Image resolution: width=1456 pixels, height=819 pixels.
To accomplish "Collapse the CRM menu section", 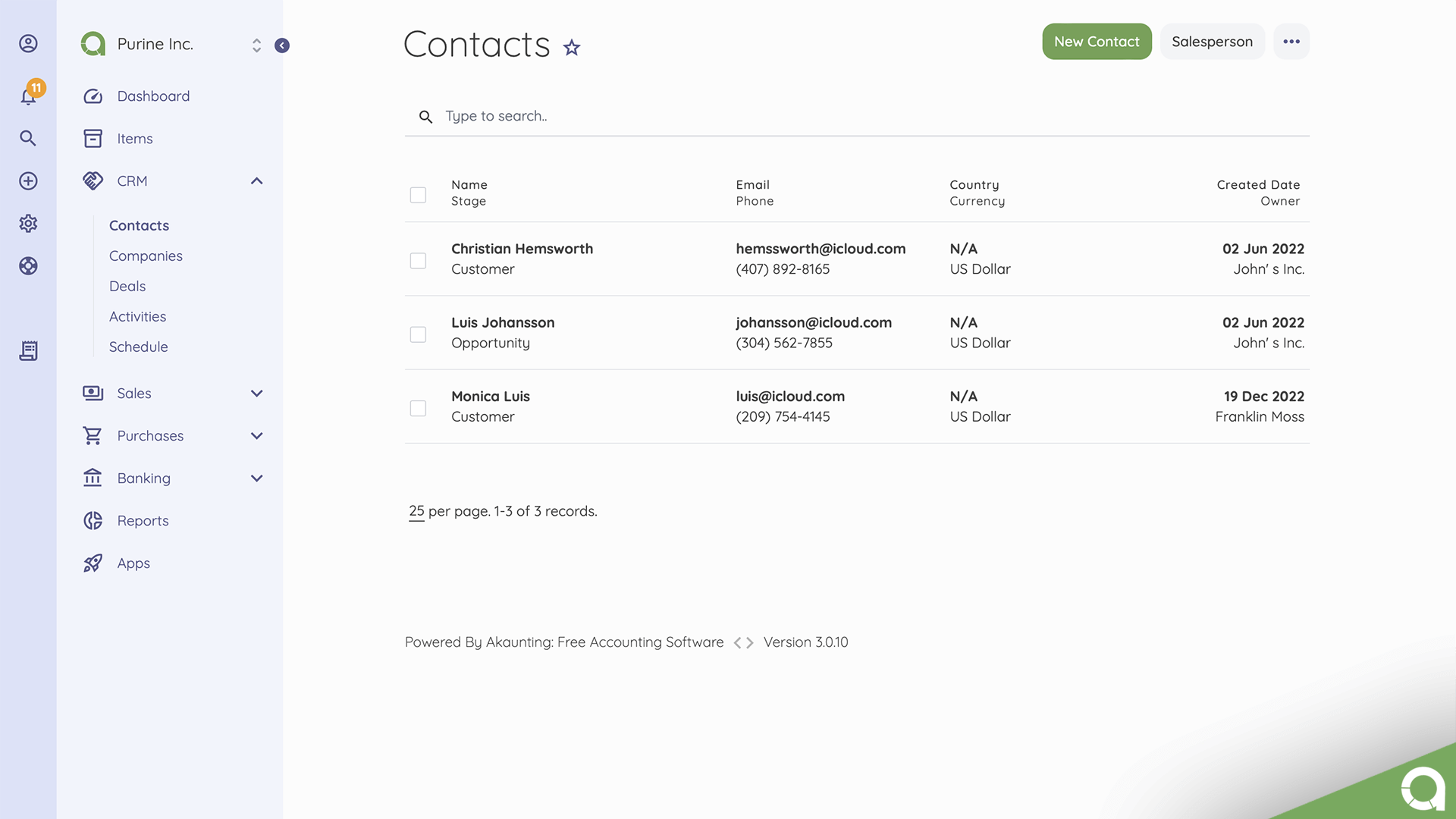I will click(x=256, y=181).
